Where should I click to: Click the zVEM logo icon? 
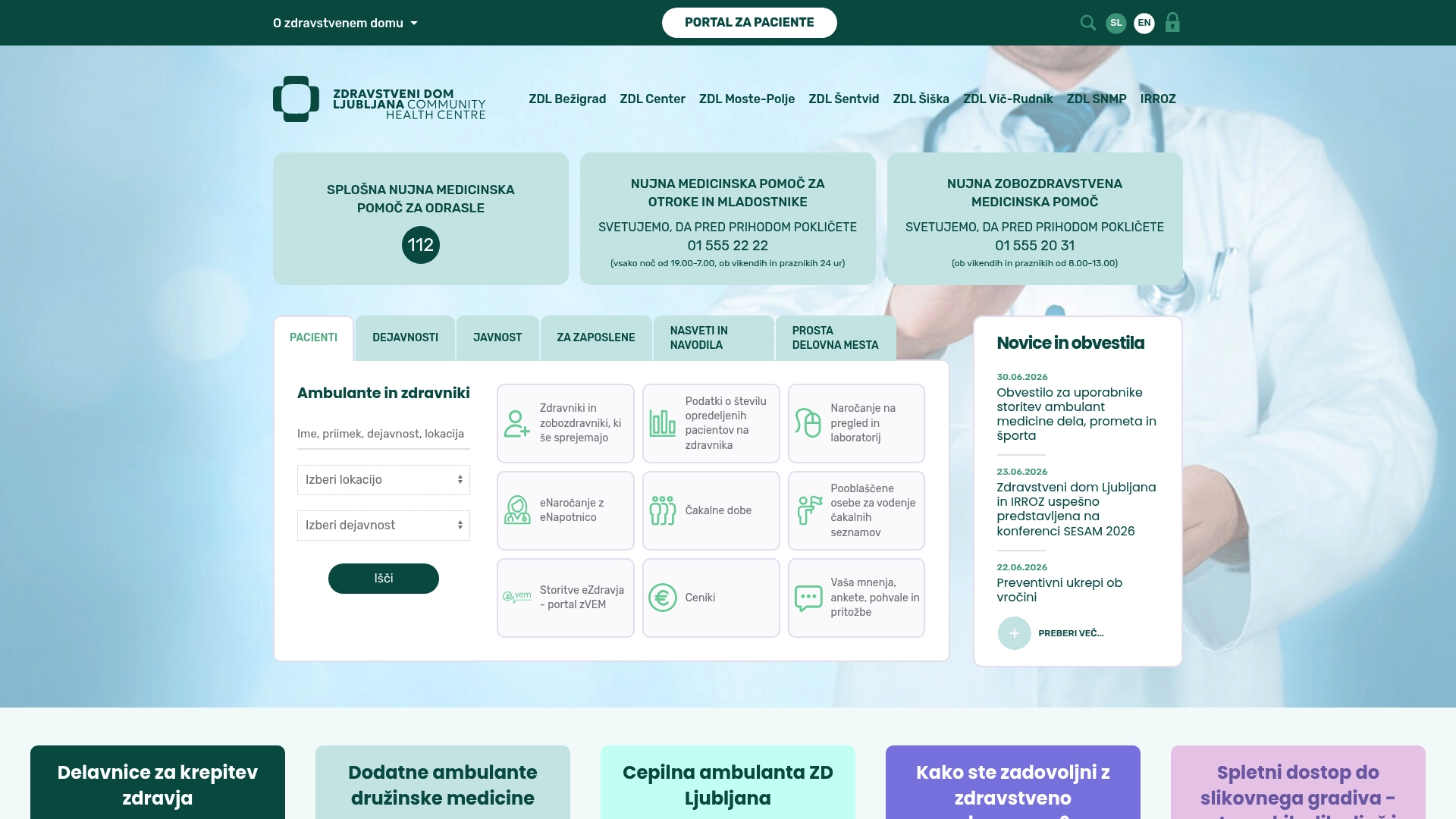517,598
